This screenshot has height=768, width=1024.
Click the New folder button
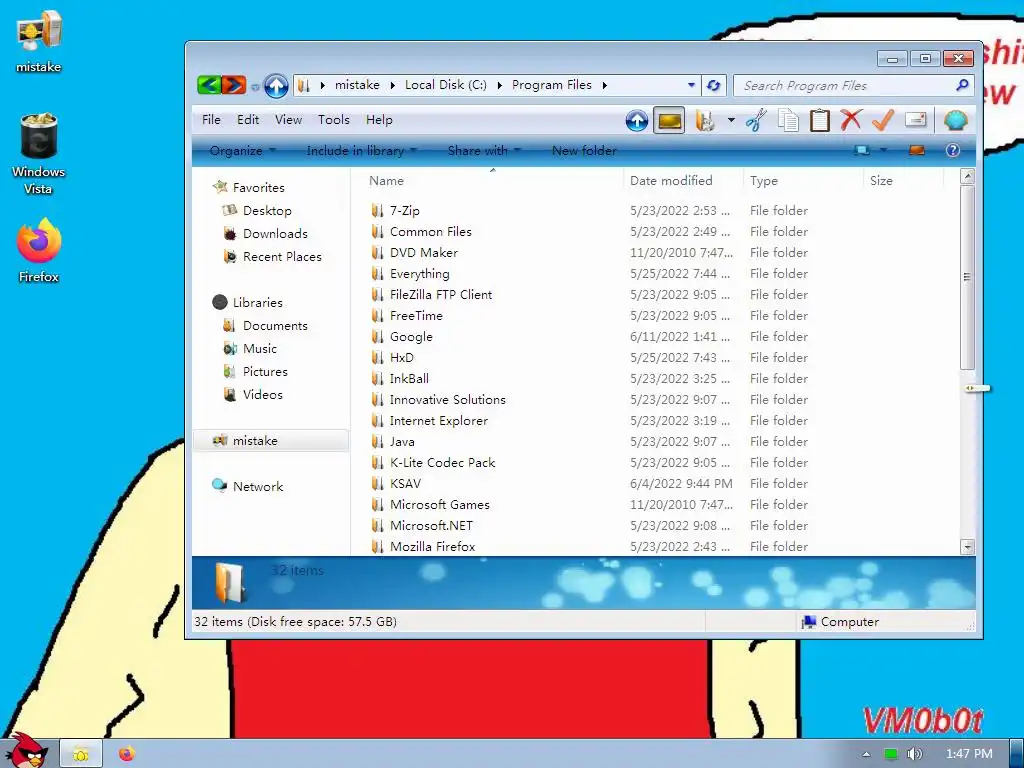(584, 151)
